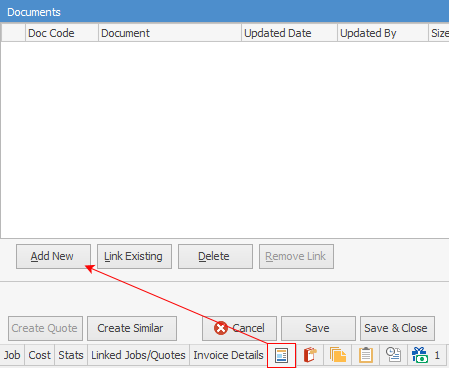Image resolution: width=449 pixels, height=368 pixels.
Task: Click the Link Existing button
Action: pos(134,256)
